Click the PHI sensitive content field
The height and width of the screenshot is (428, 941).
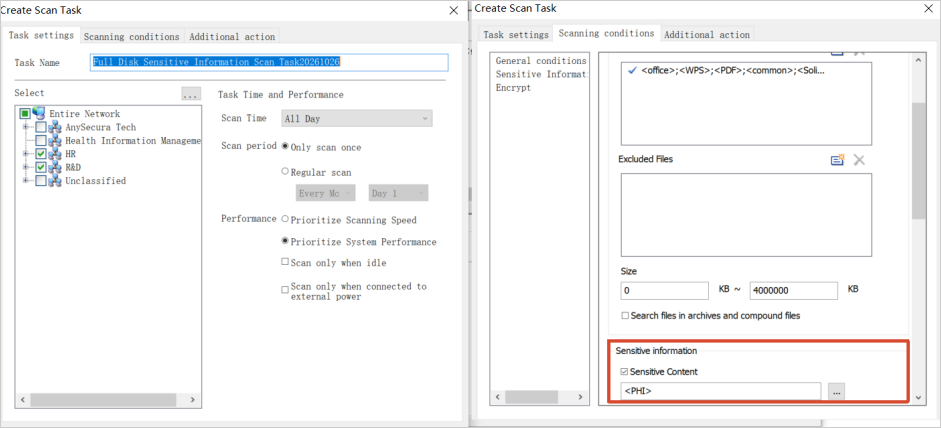pos(721,391)
